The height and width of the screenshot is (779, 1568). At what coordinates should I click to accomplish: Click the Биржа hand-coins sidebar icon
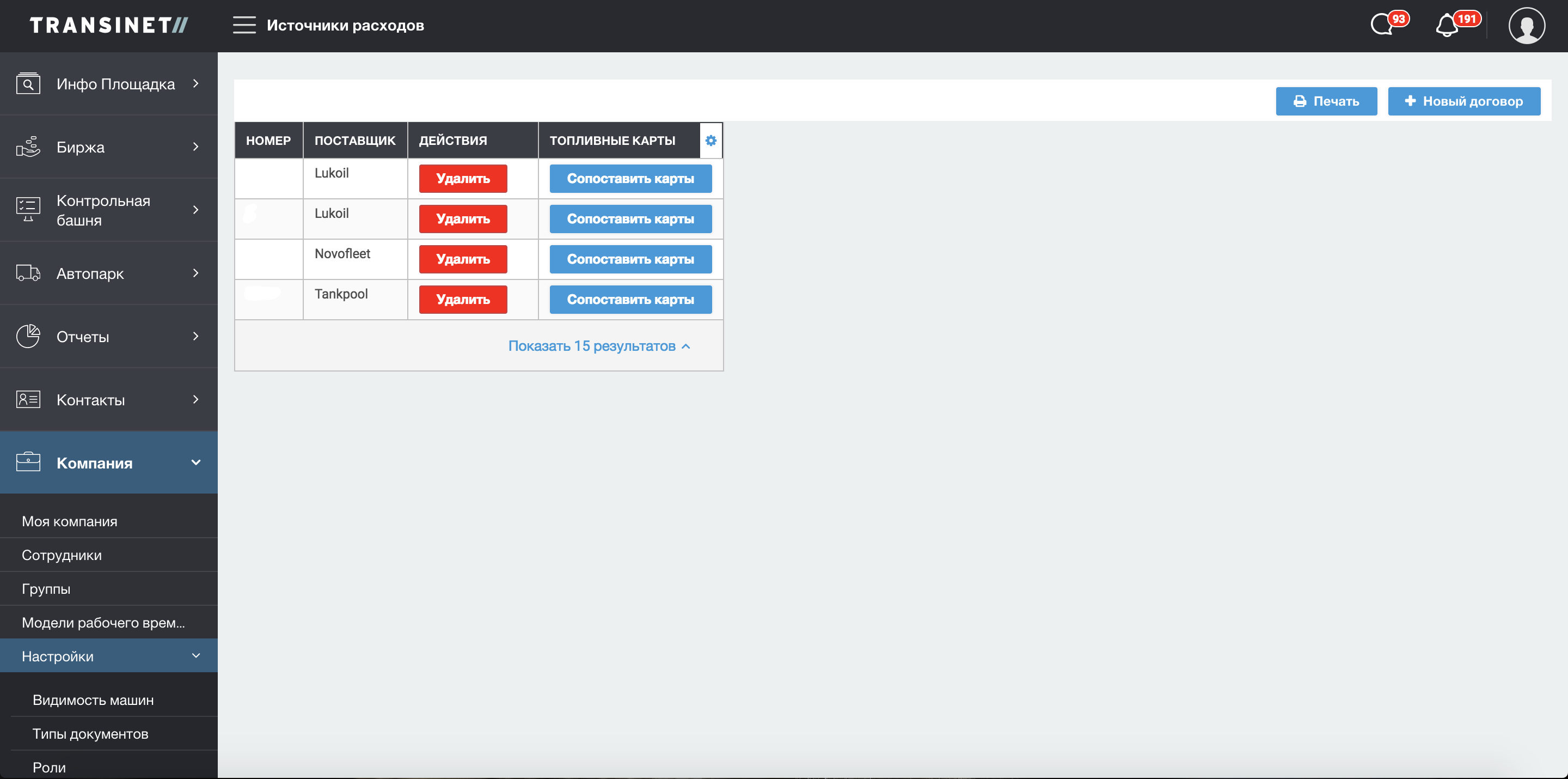click(28, 147)
